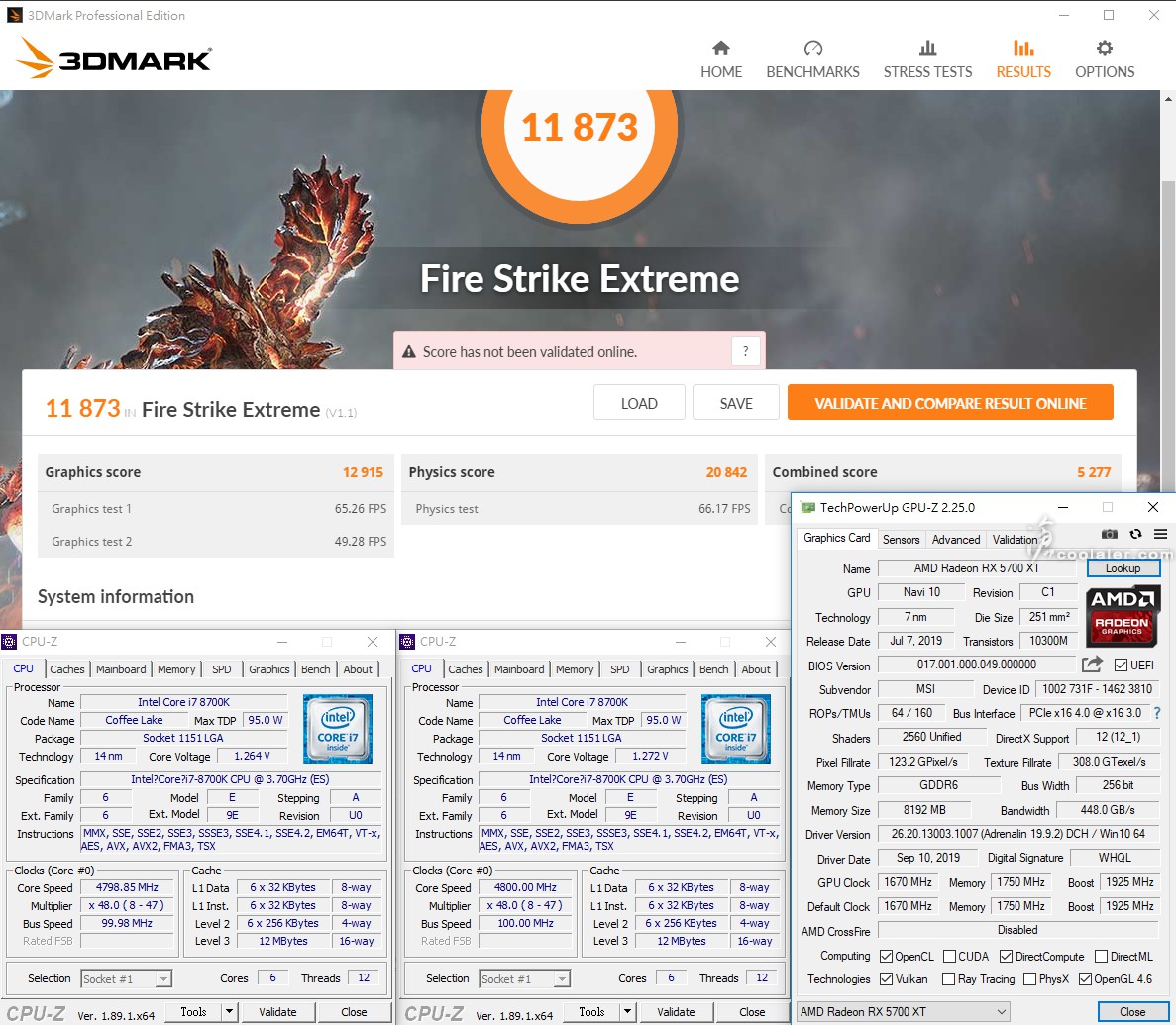Viewport: 1176px width, 1025px height.
Task: Open the Socket #1 selection dropdown in left CPU-Z
Action: [x=126, y=978]
